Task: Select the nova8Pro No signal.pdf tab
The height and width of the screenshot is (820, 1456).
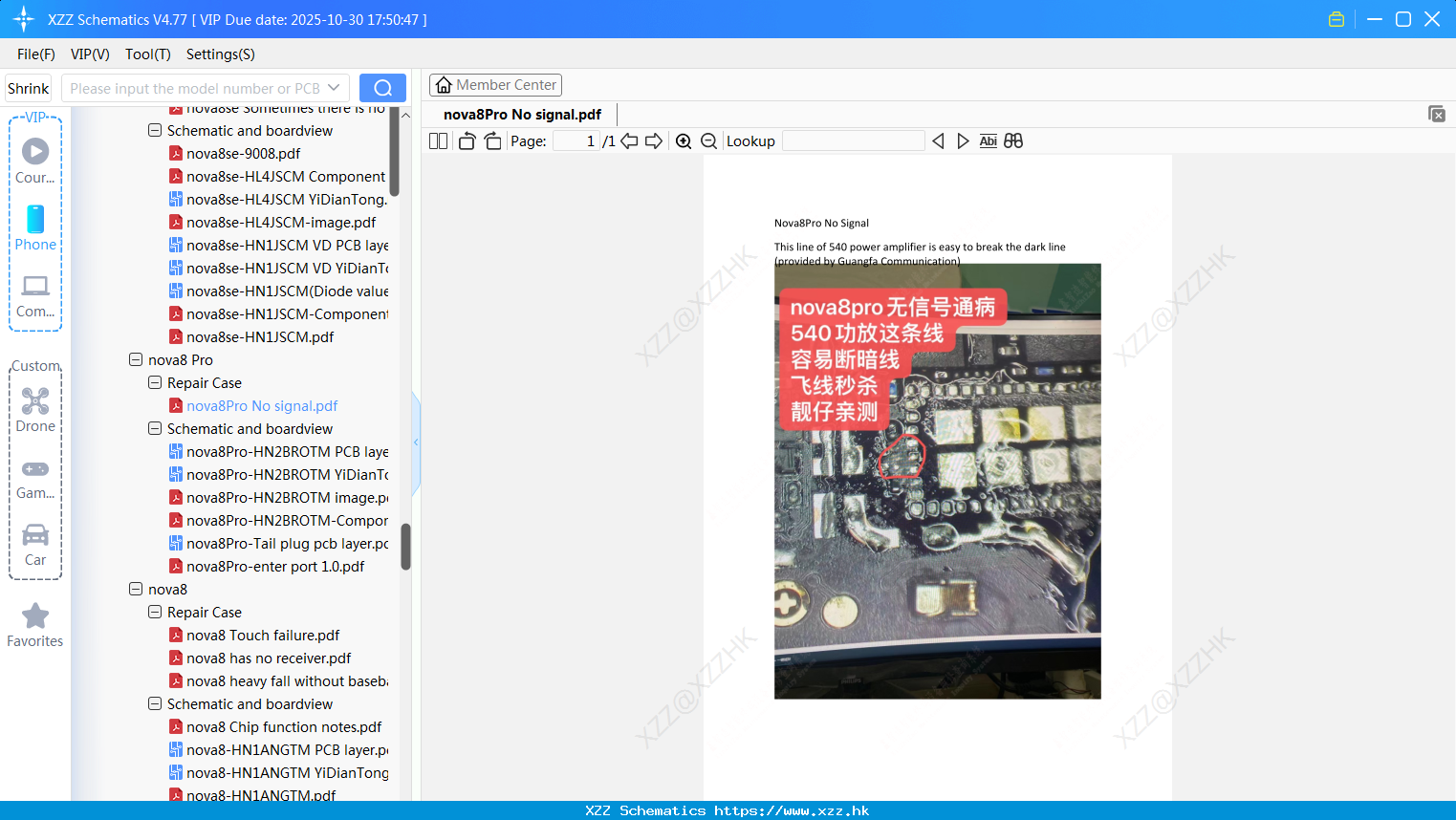Action: 522,115
